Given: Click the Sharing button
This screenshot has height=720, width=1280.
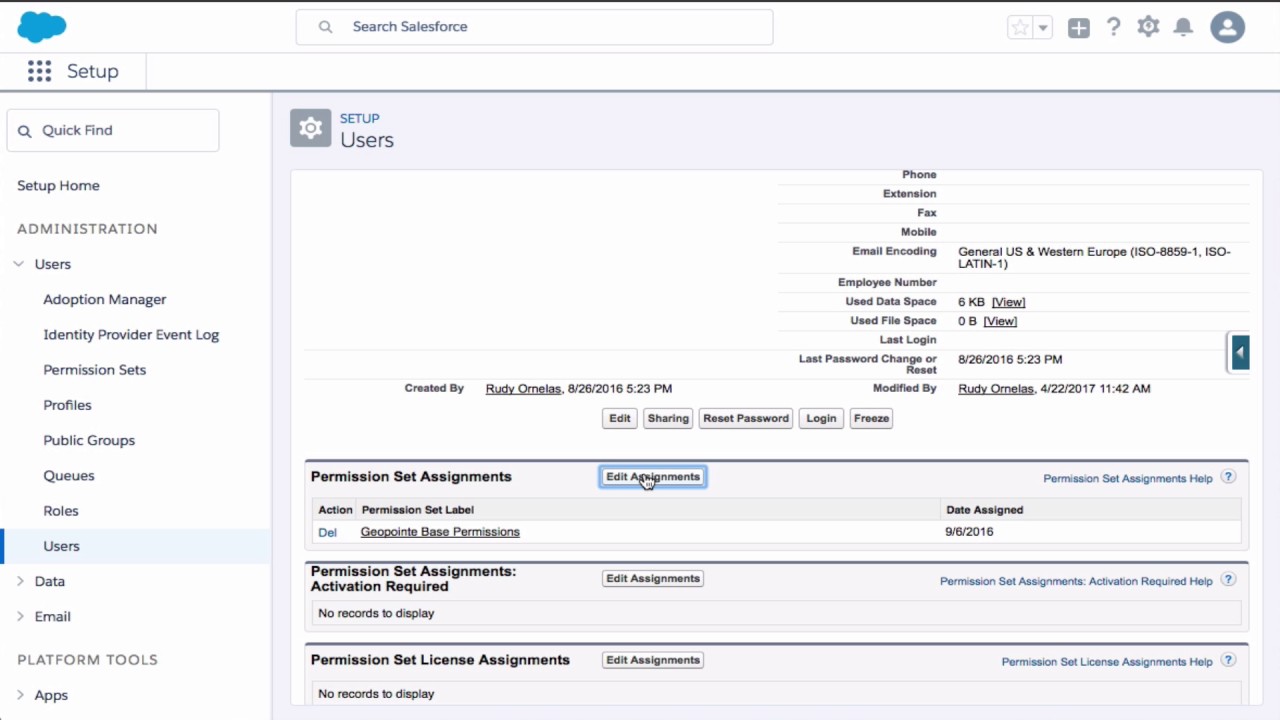Looking at the screenshot, I should click(x=668, y=418).
